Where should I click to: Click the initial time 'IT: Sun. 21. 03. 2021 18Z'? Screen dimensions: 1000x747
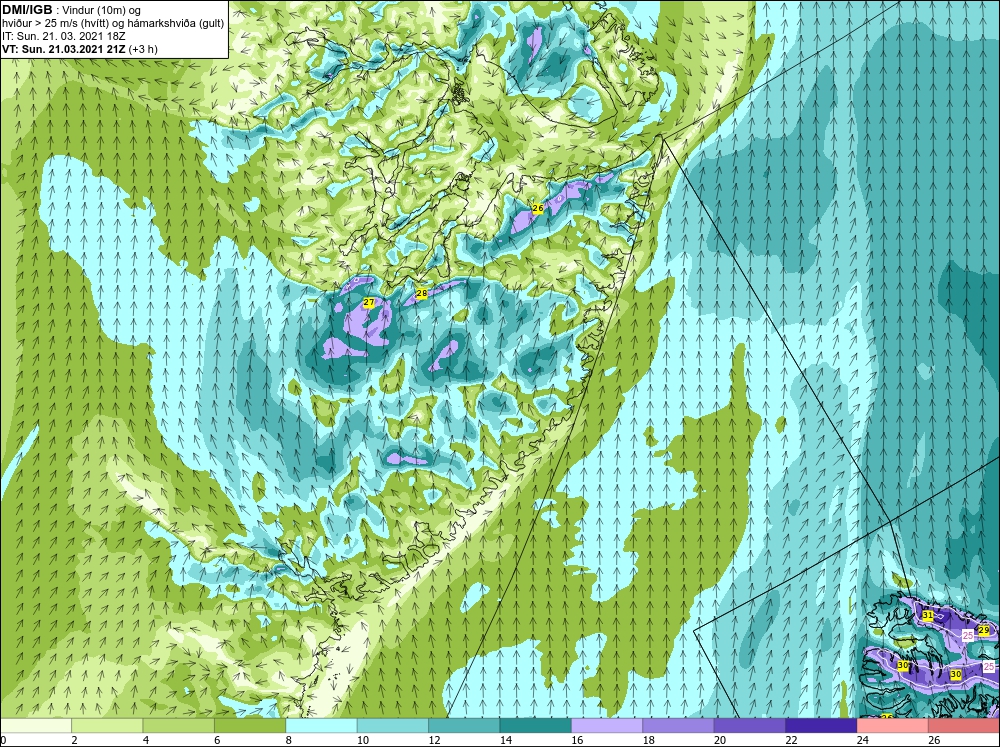click(x=64, y=36)
